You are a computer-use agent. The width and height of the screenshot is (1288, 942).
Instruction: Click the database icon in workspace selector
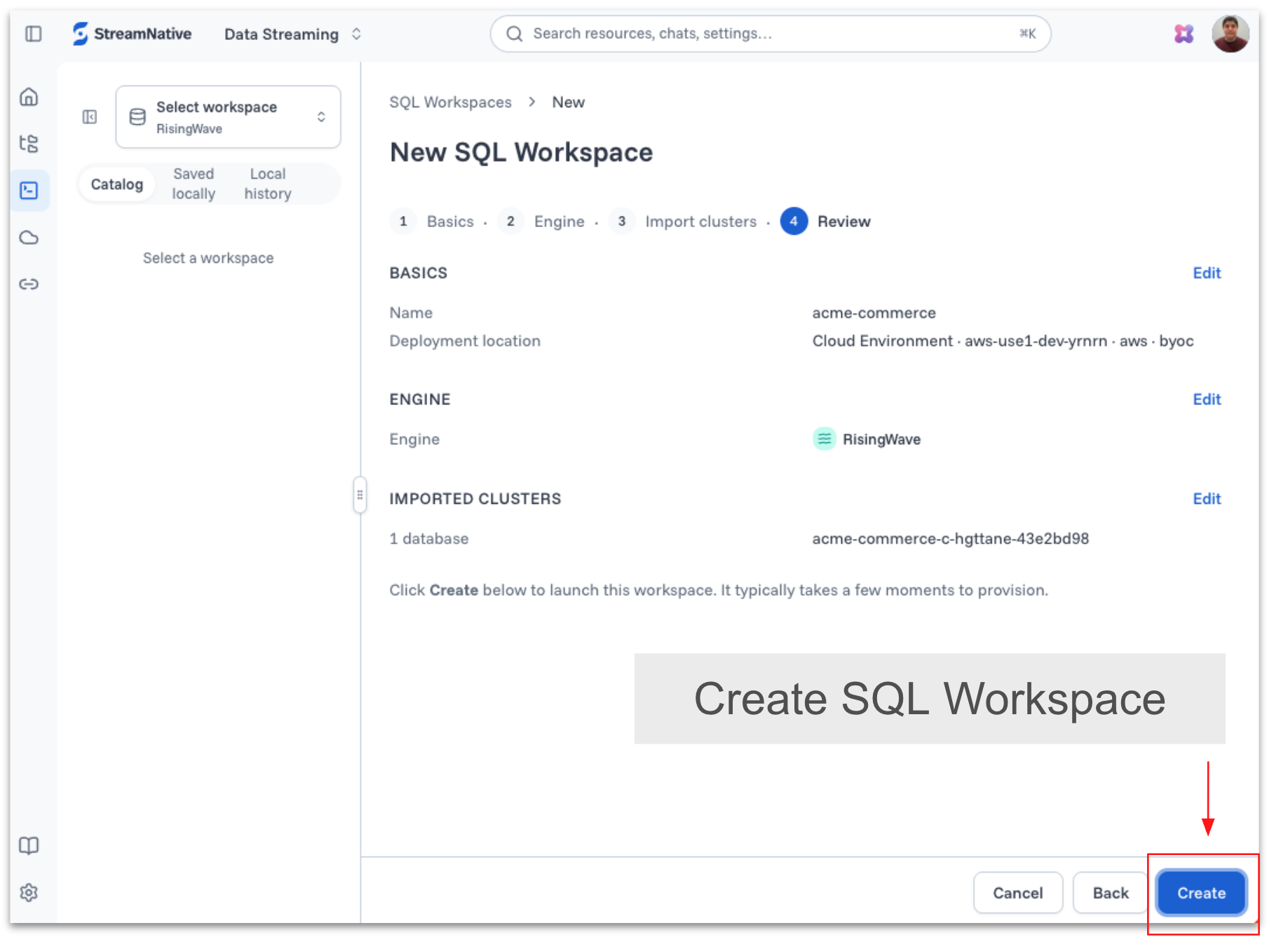pyautogui.click(x=137, y=117)
